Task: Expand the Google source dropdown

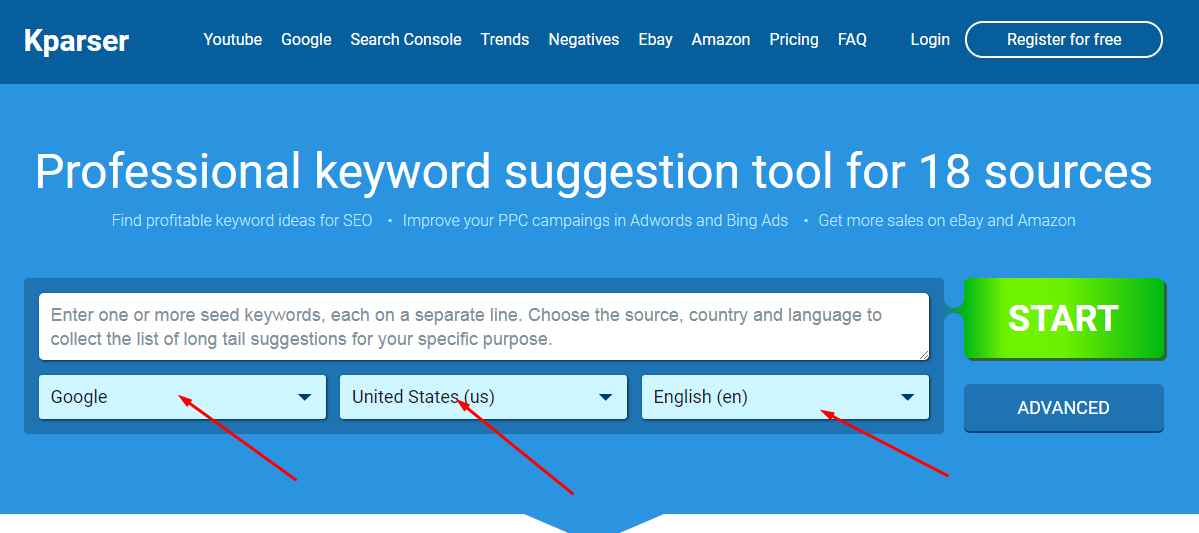Action: [182, 397]
